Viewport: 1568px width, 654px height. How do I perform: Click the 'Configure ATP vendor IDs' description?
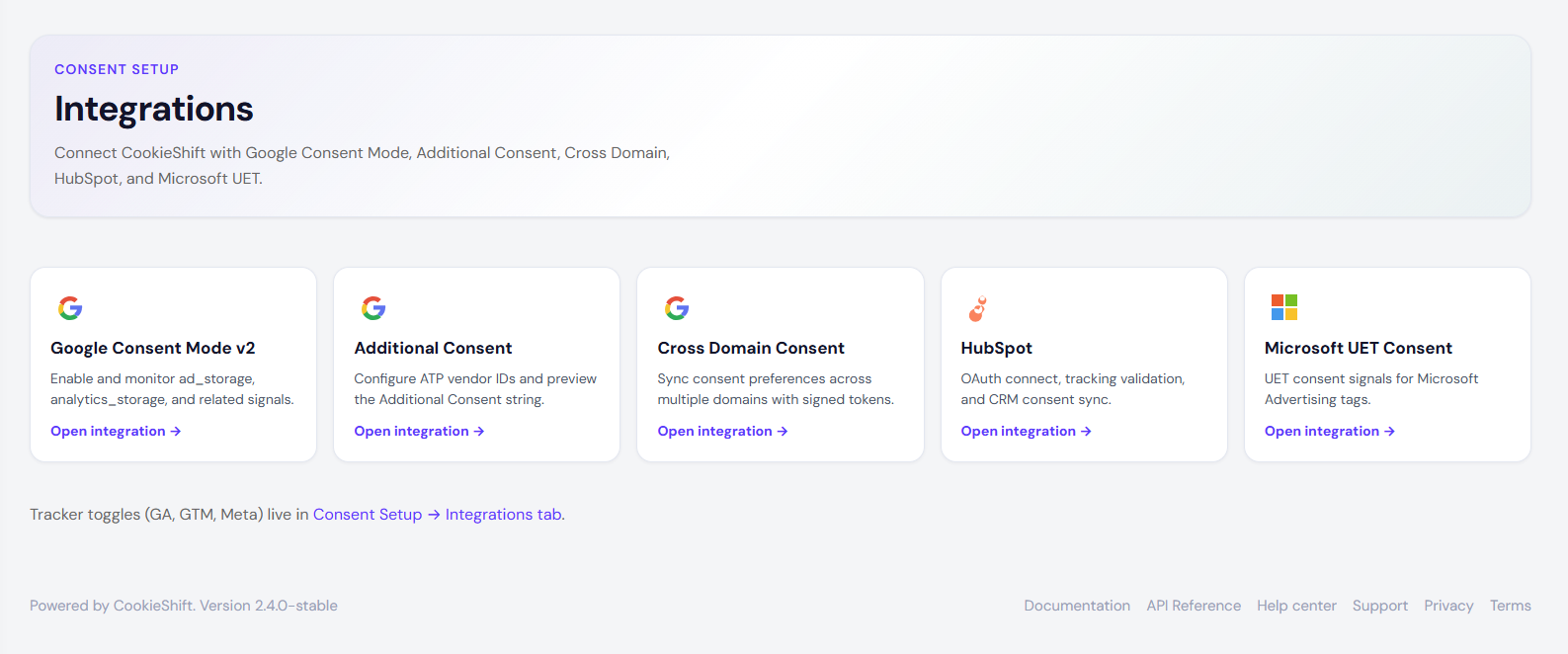click(x=475, y=389)
